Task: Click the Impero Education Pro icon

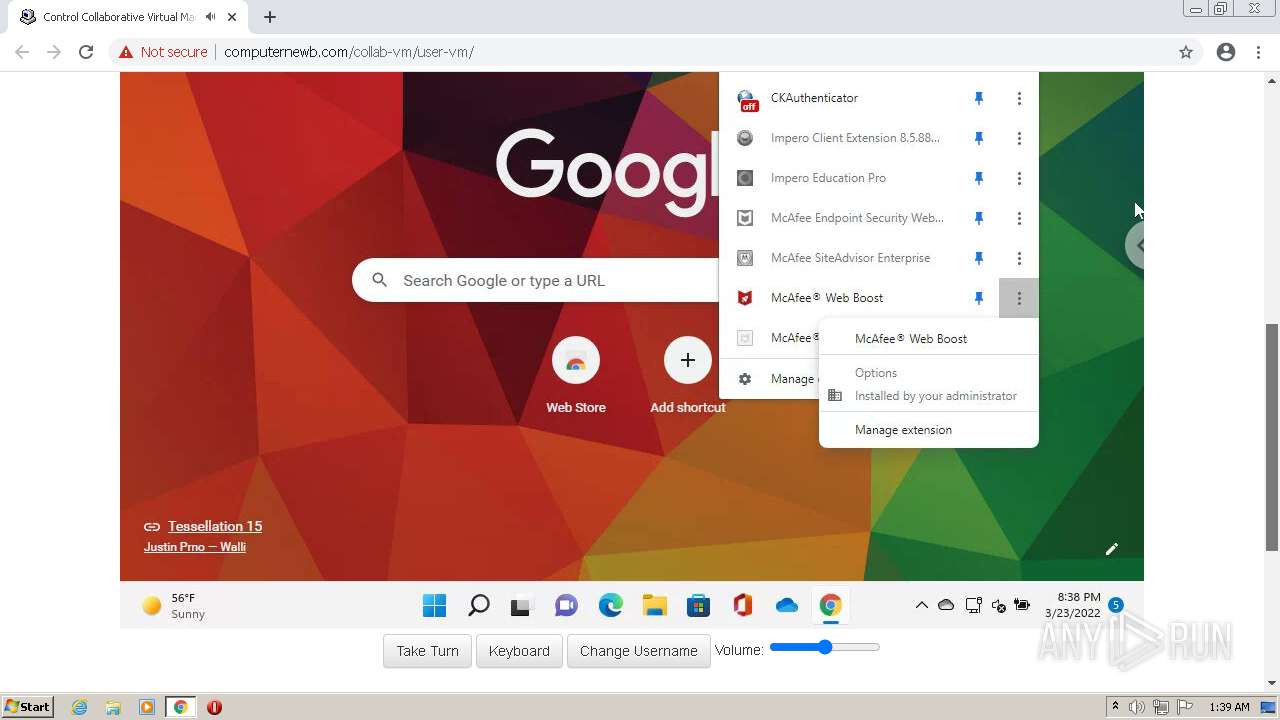Action: tap(745, 178)
